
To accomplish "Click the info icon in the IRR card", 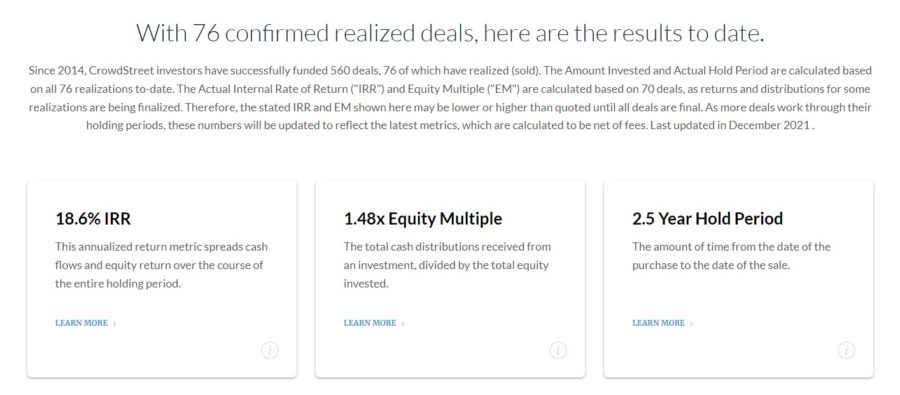I will [x=270, y=350].
